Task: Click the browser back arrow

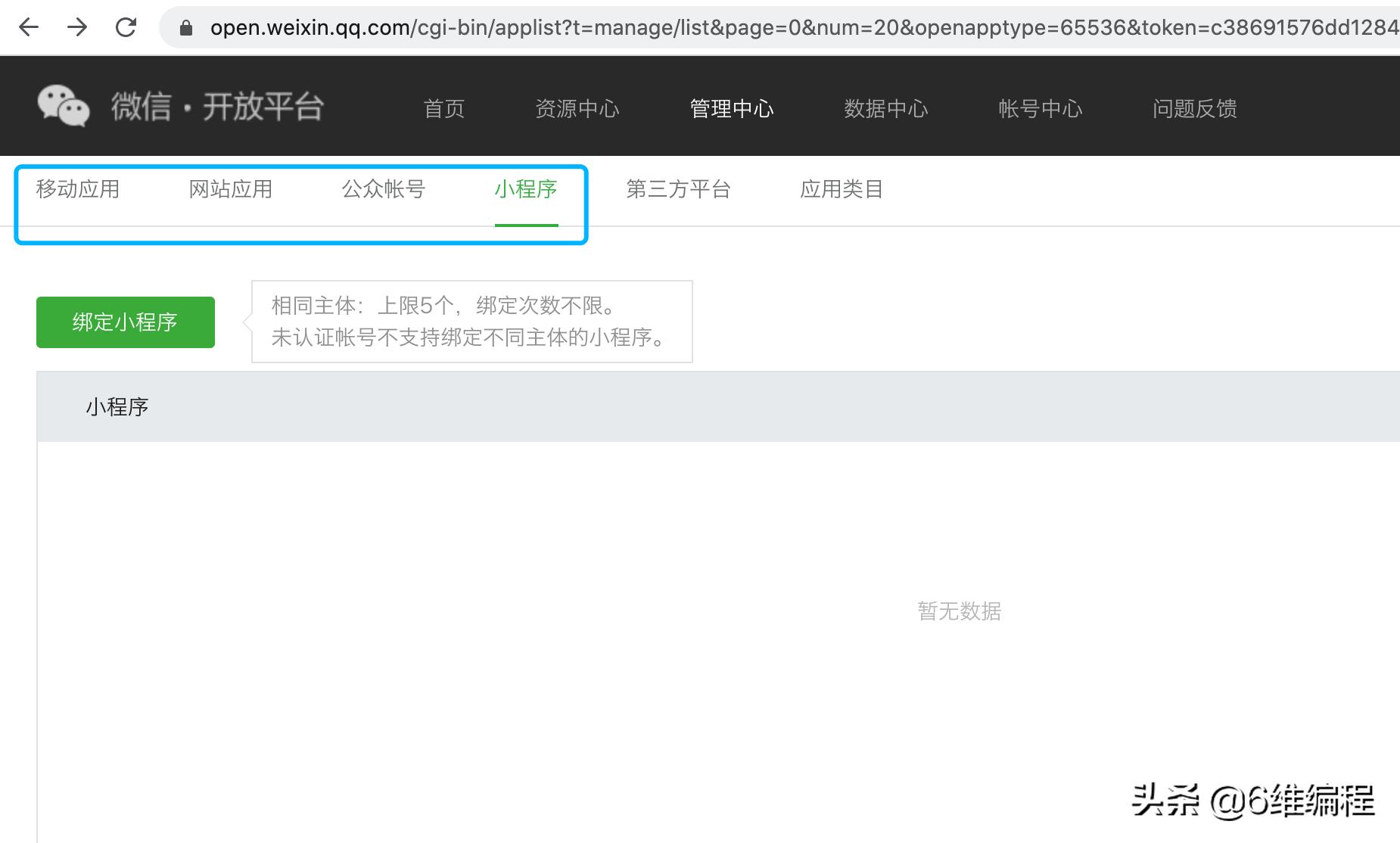Action: 28,27
